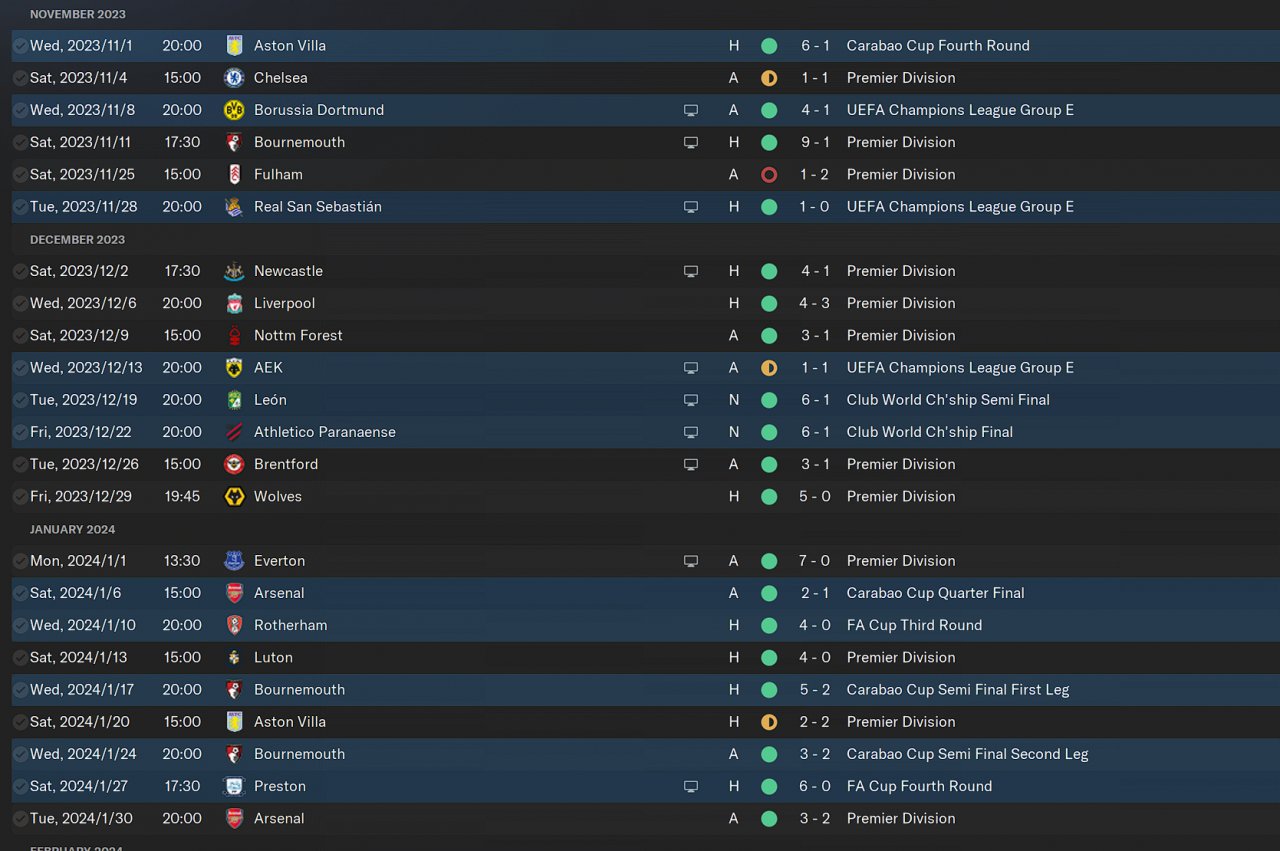This screenshot has height=851, width=1280.
Task: Click the red loss indicator for Fulham
Action: tap(769, 174)
